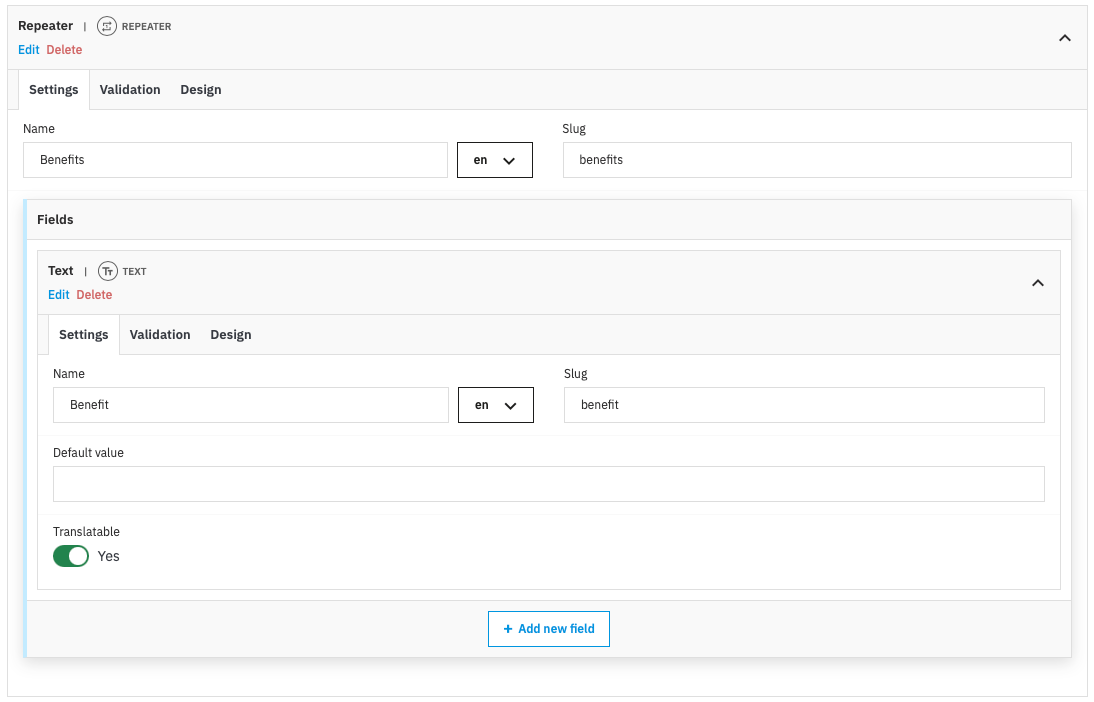Open the language dropdown beside Benefits name
Viewport: 1094px width, 702px height.
(494, 160)
